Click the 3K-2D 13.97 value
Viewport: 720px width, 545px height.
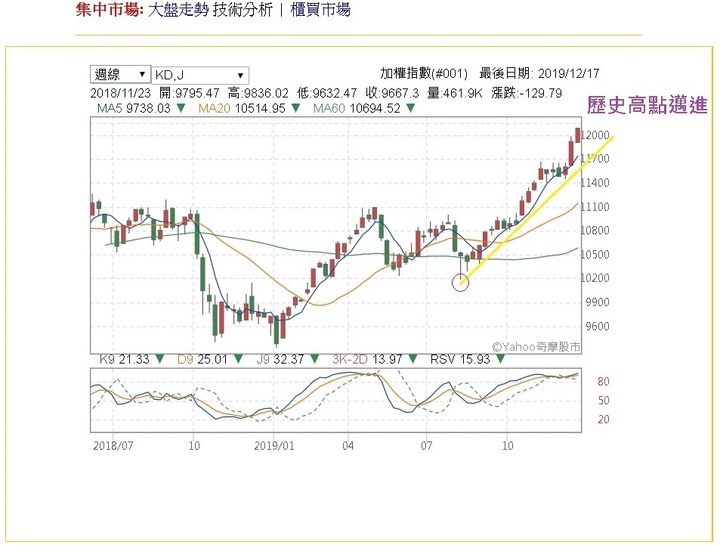click(x=367, y=359)
